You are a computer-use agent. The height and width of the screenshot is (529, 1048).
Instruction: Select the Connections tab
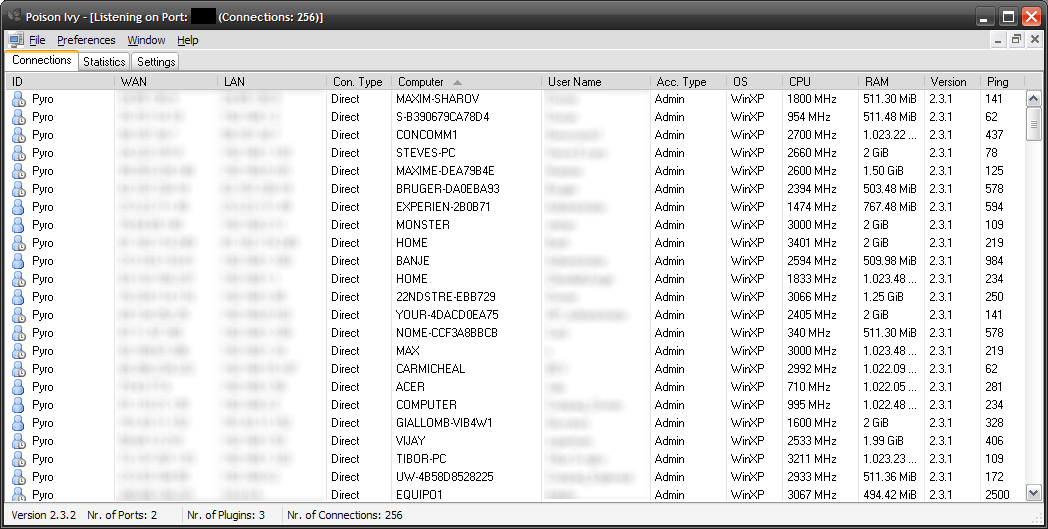(41, 60)
